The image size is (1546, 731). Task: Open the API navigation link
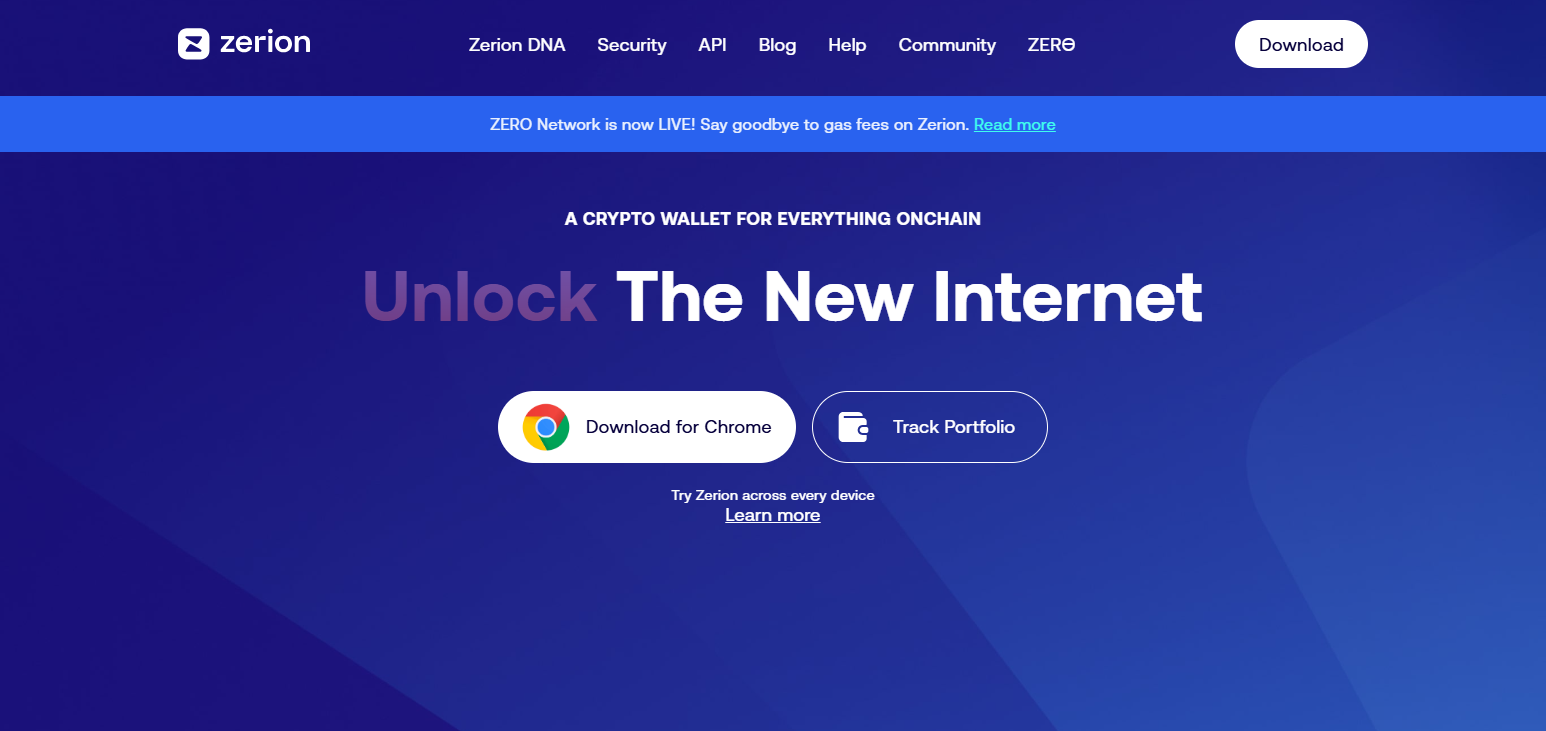point(712,45)
